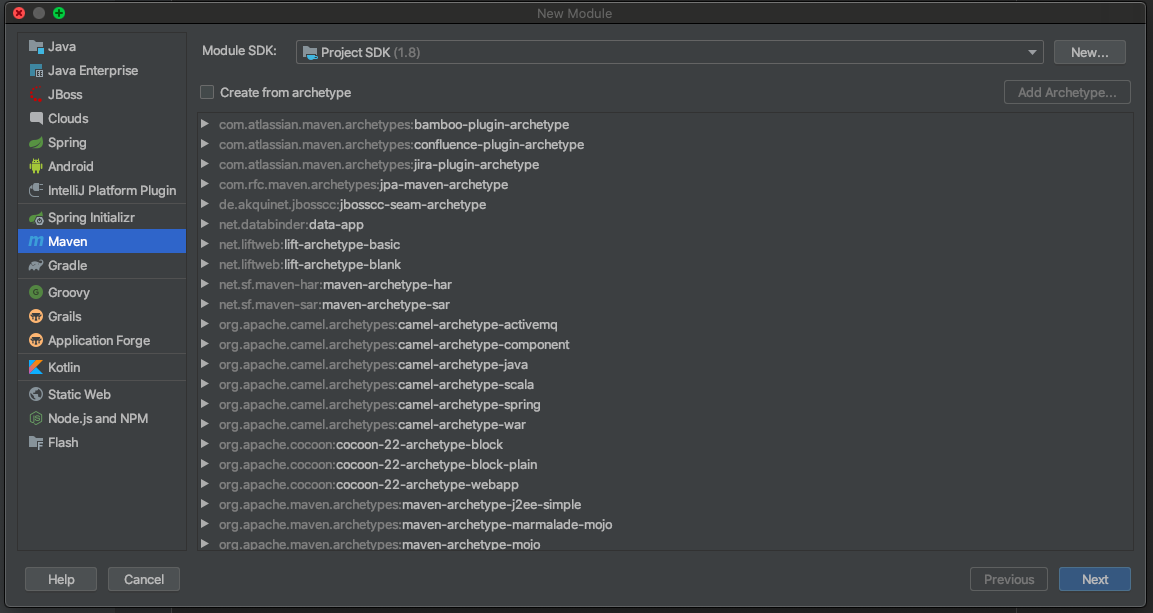Expand lift-archetype-basic entry
Viewport: 1153px width, 613px height.
(x=205, y=244)
